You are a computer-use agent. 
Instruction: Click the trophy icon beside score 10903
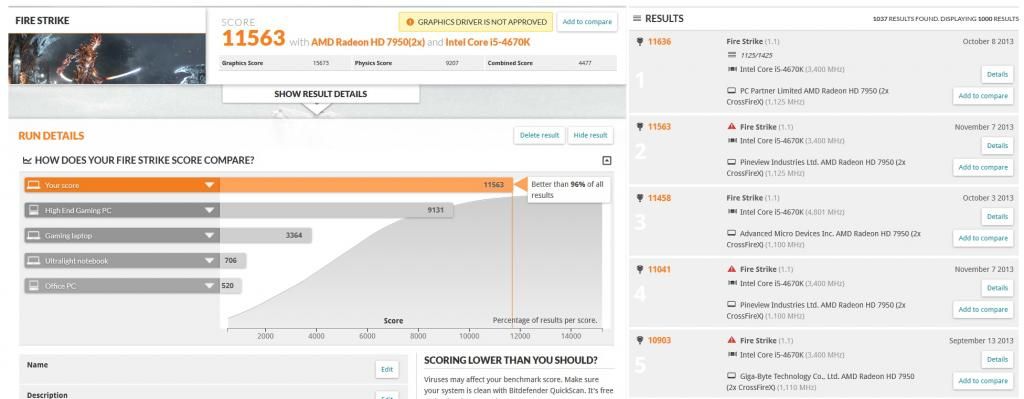(x=640, y=340)
